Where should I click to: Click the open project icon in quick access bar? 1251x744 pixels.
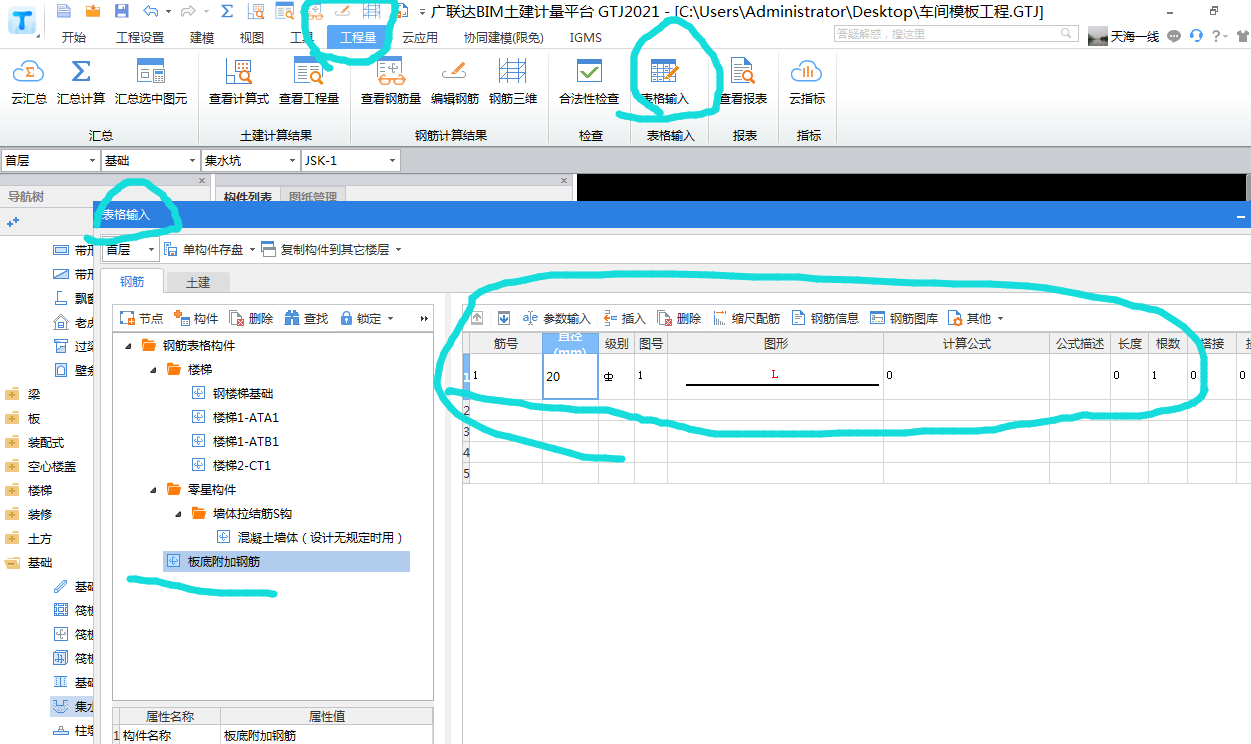[x=93, y=11]
